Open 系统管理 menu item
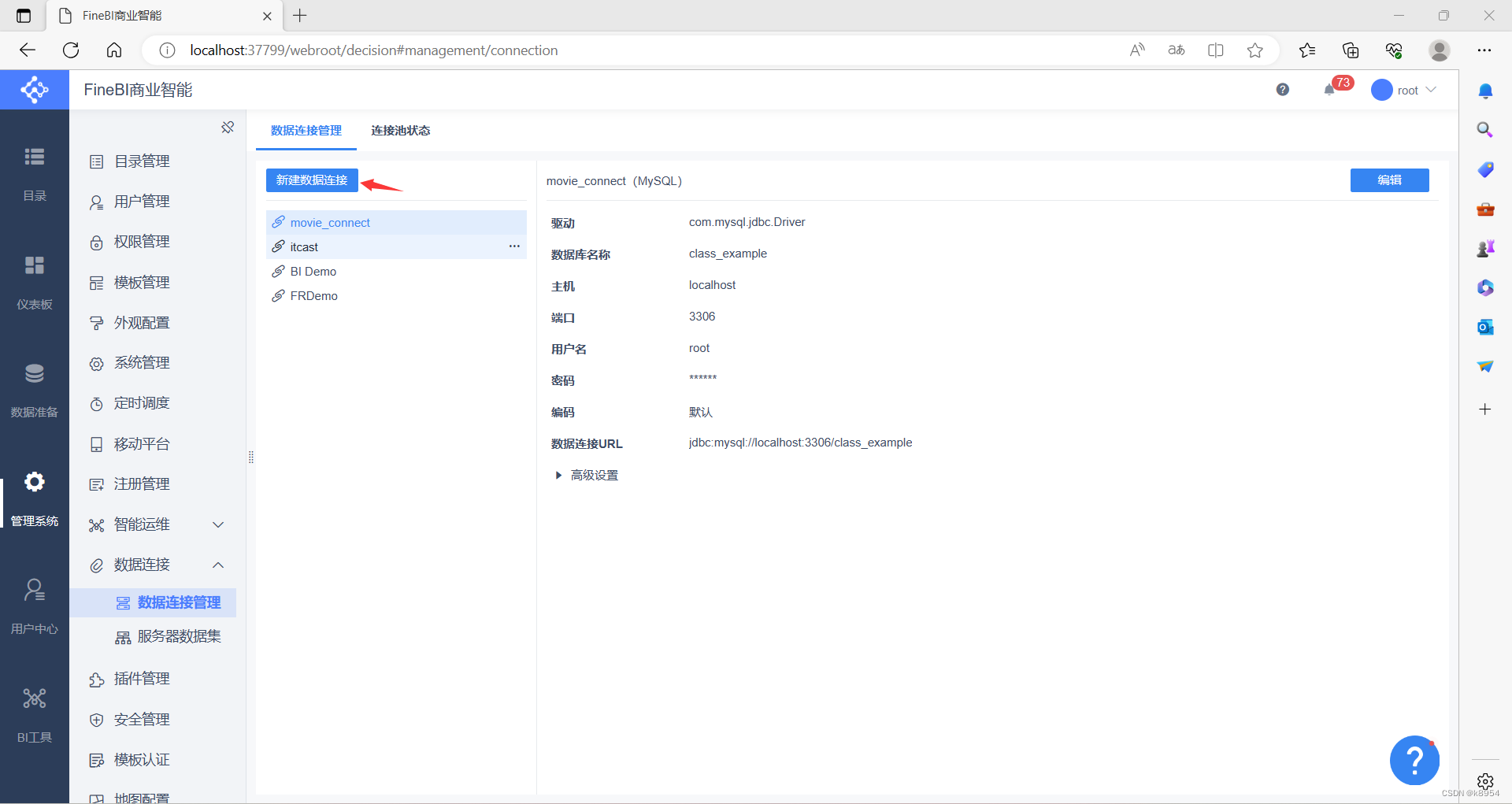Screen dimensions: 1512x804 coord(142,363)
